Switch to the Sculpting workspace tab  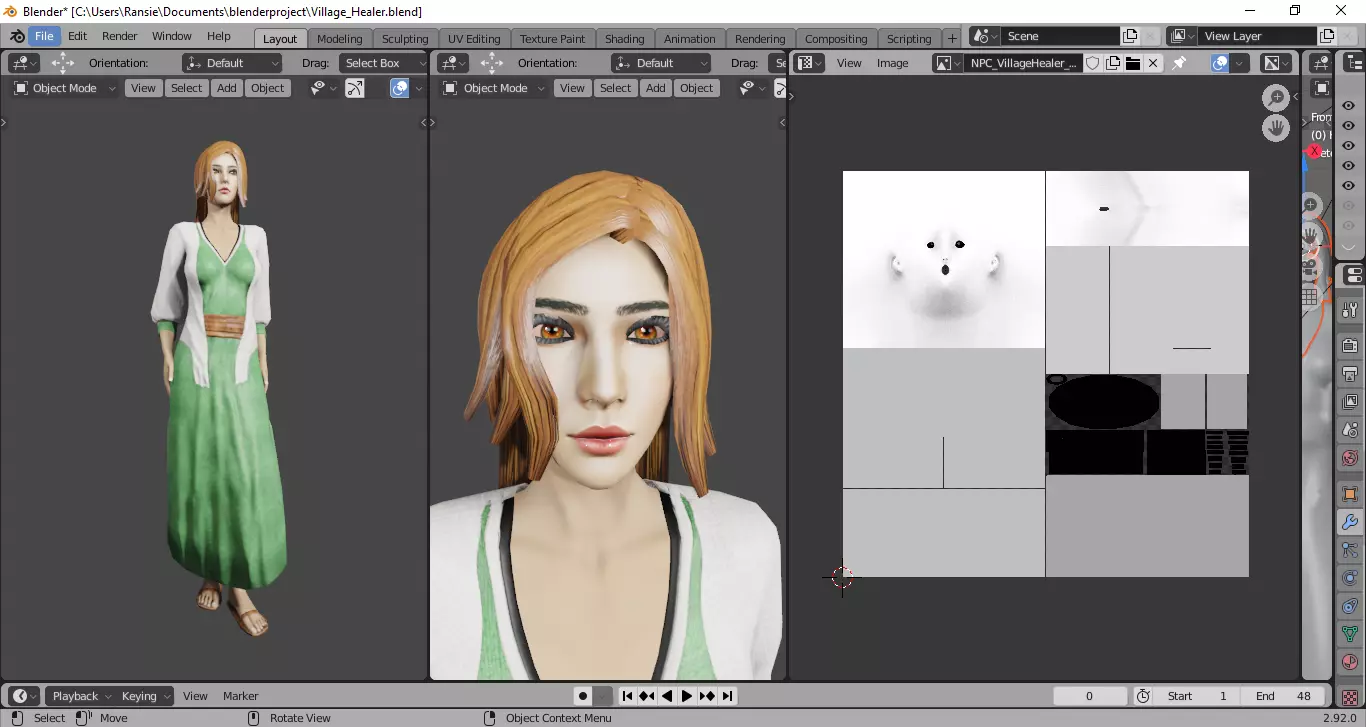click(x=405, y=39)
